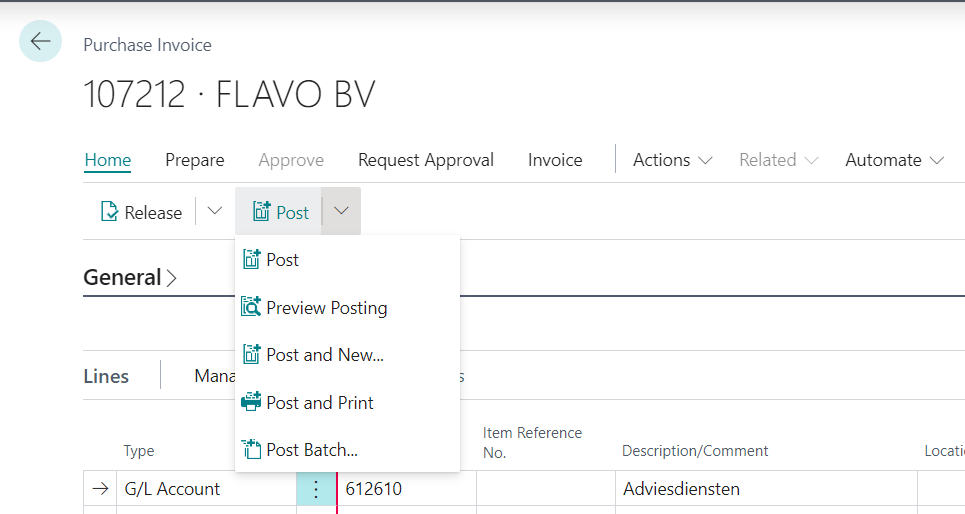Click the row selector arrow icon

tap(100, 489)
